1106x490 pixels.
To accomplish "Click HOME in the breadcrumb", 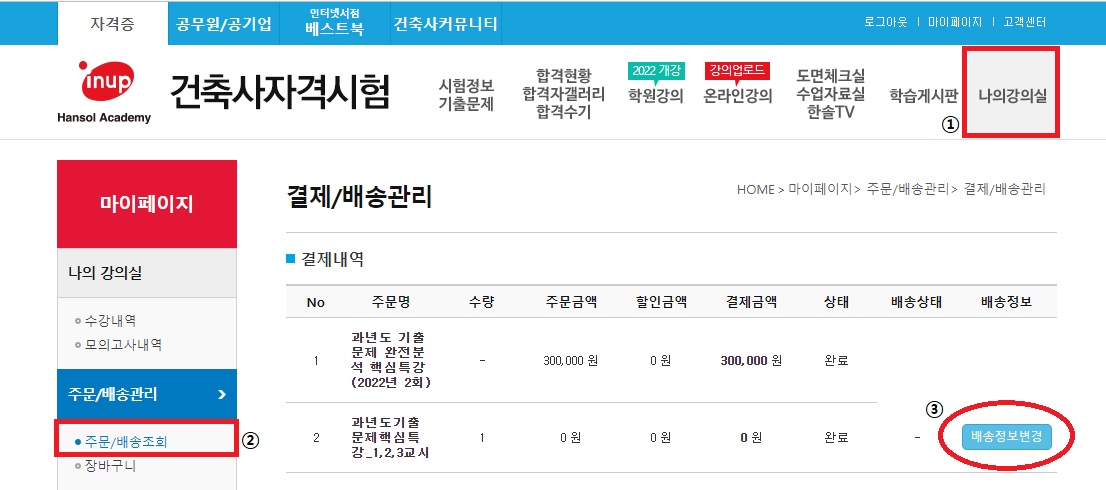I will tap(755, 189).
